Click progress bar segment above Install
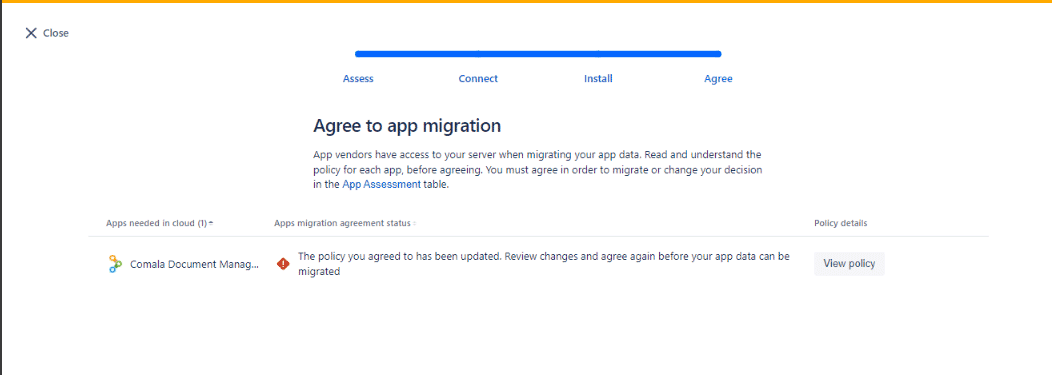The image size is (1052, 375). tap(660, 54)
